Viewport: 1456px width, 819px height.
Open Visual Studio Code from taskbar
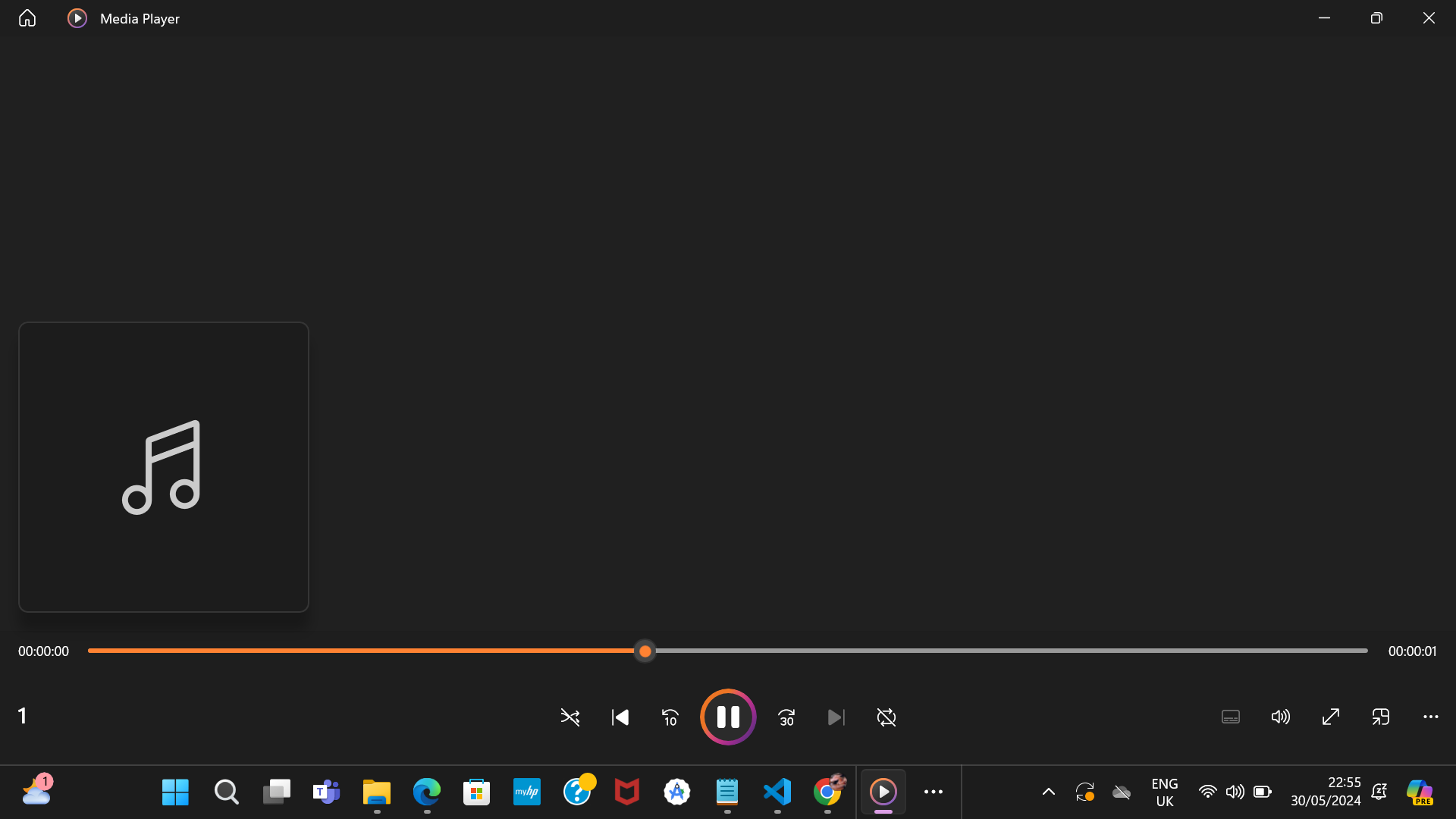click(777, 792)
